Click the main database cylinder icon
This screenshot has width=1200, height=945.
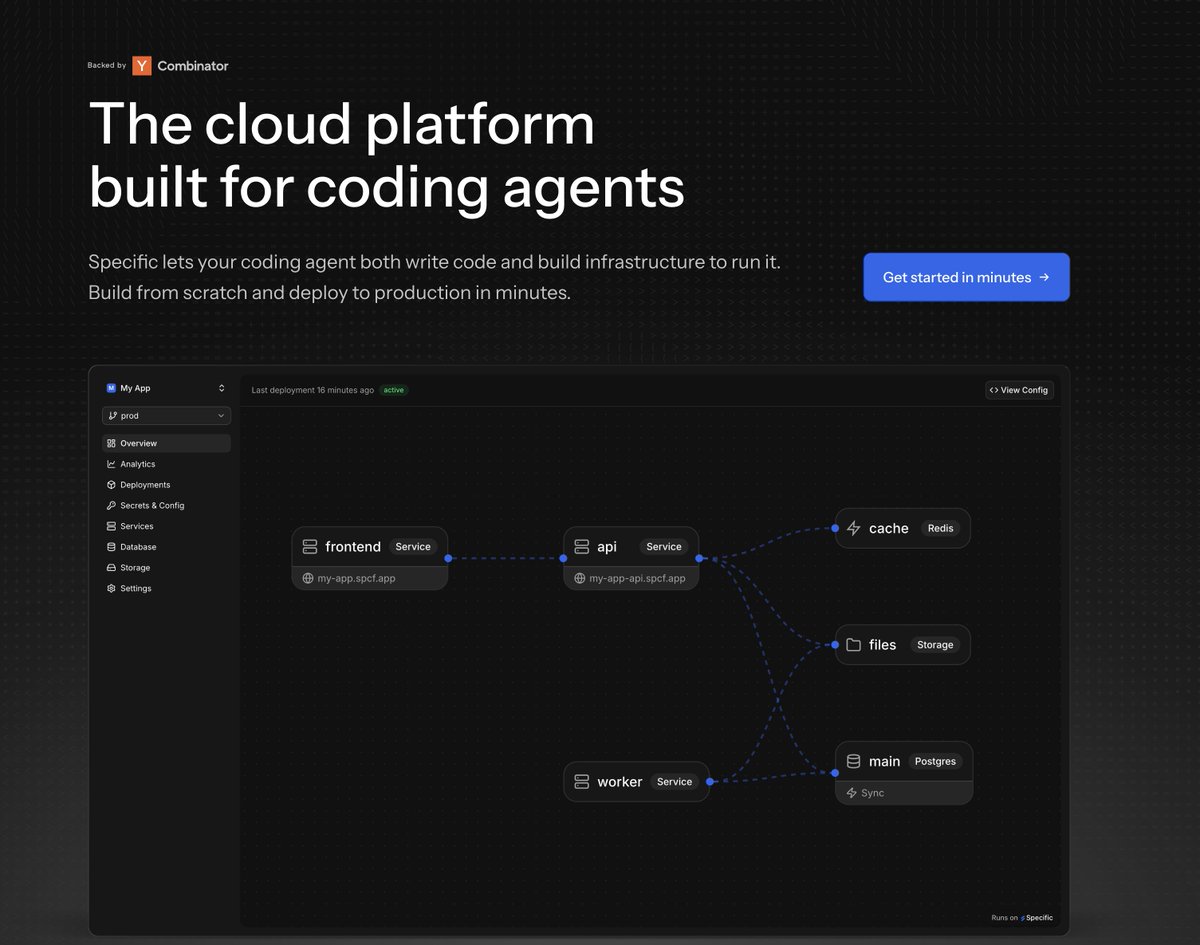[x=853, y=761]
